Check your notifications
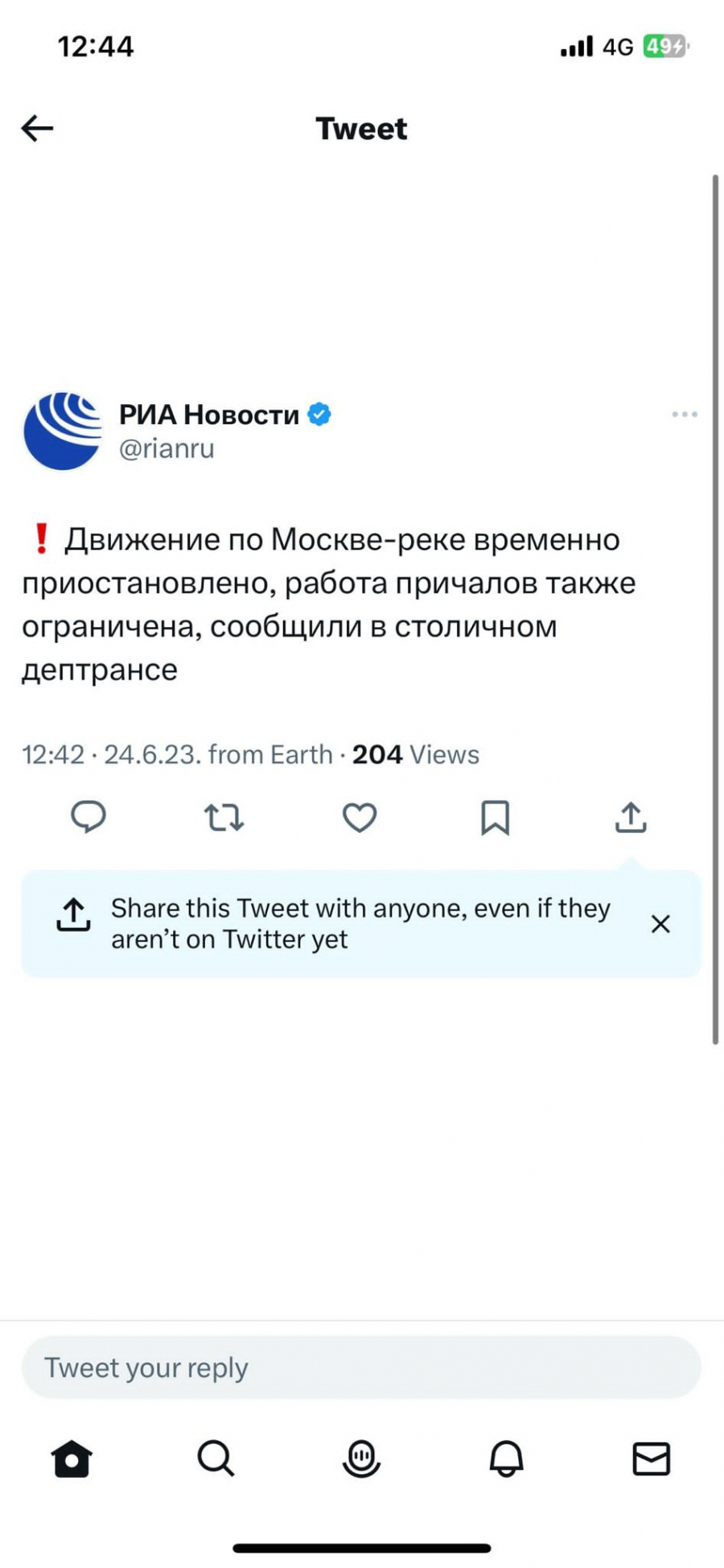This screenshot has height=1568, width=724. [x=506, y=1460]
